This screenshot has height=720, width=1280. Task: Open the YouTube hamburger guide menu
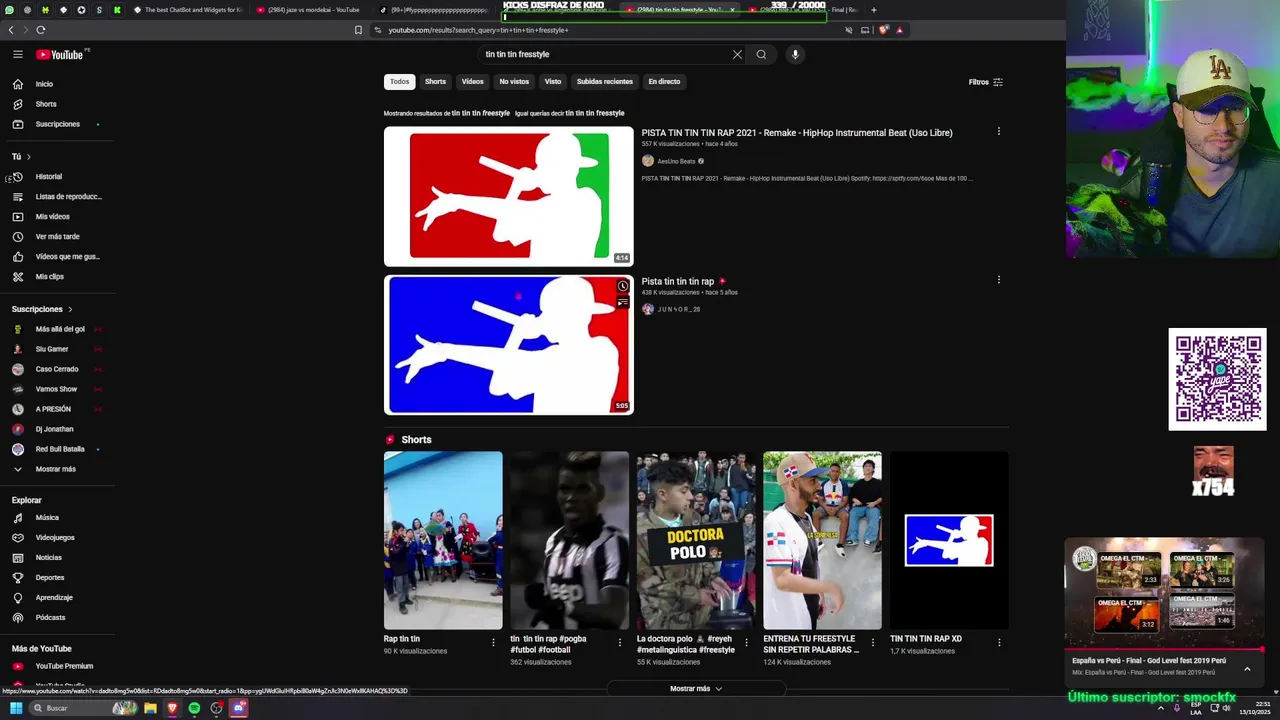point(18,54)
